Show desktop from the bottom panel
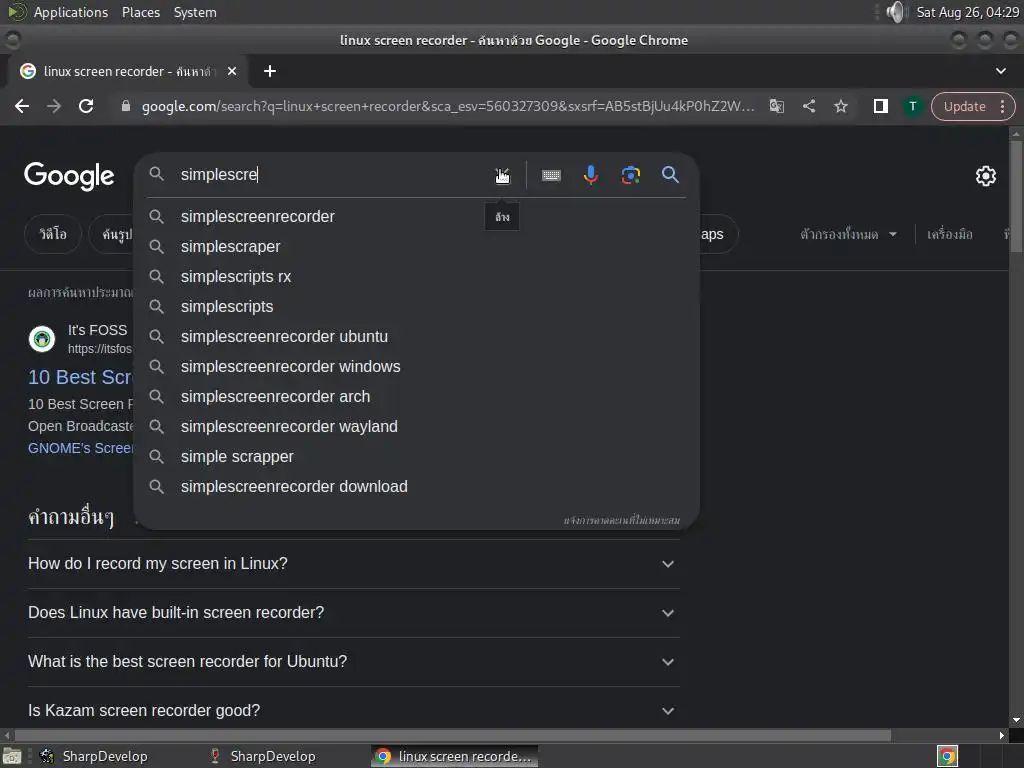Screen dimensions: 1024x768 [x=11, y=756]
